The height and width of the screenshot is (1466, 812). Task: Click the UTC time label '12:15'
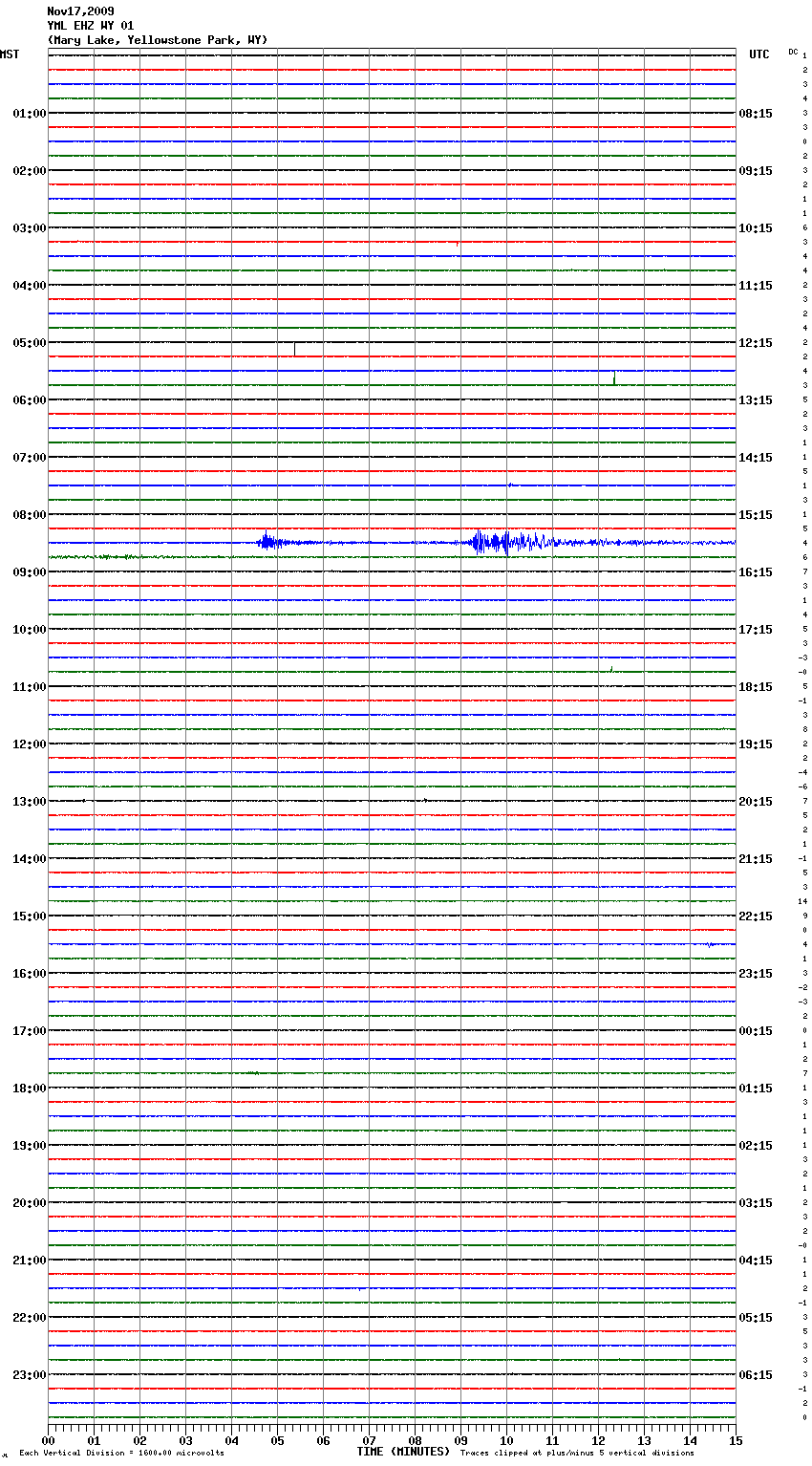[x=756, y=343]
